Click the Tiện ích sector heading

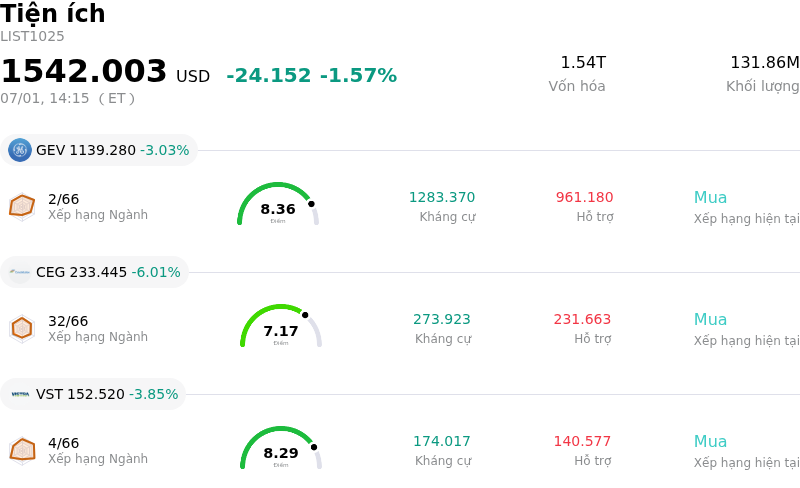[x=53, y=13]
